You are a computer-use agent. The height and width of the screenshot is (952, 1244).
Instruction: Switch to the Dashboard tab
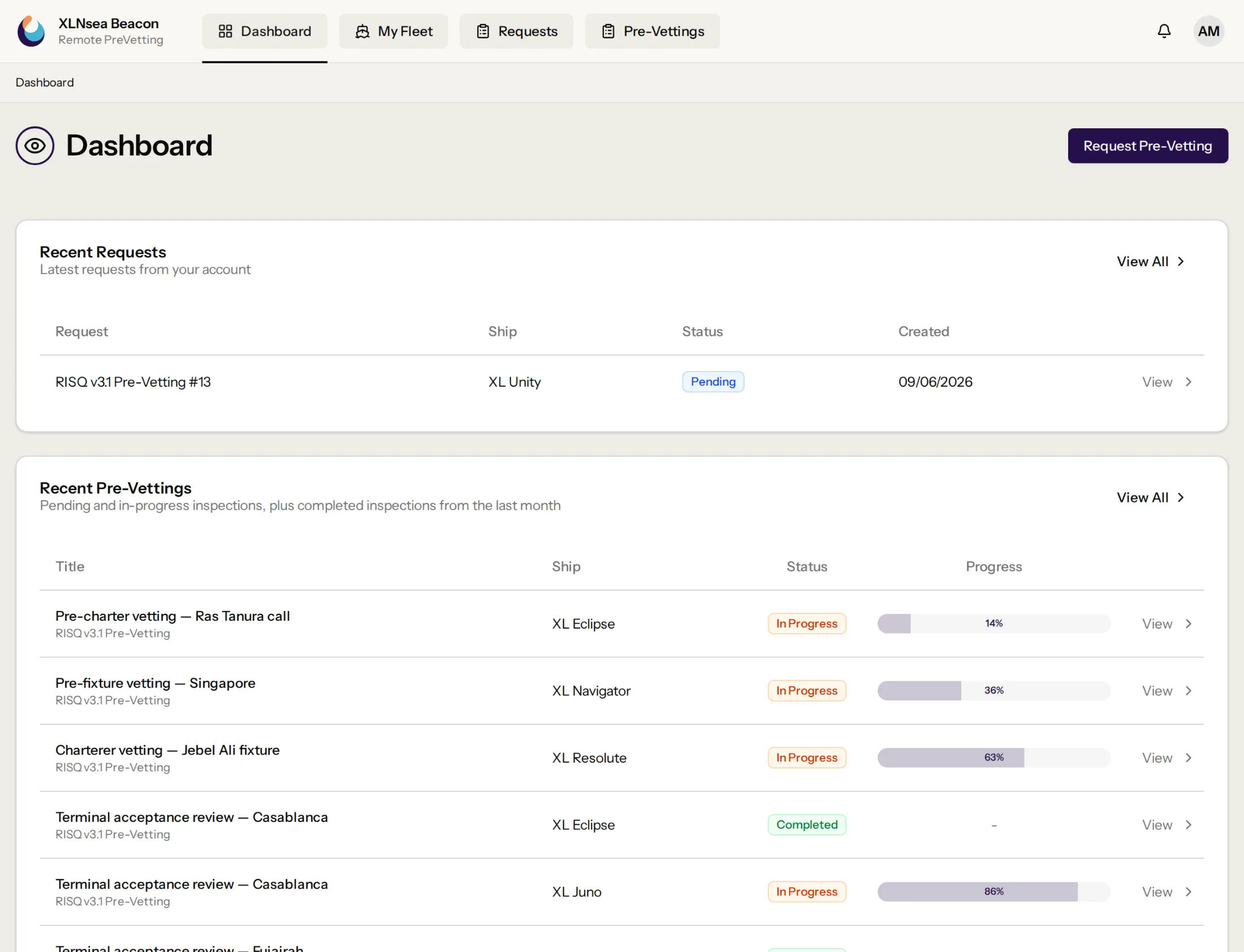coord(265,31)
